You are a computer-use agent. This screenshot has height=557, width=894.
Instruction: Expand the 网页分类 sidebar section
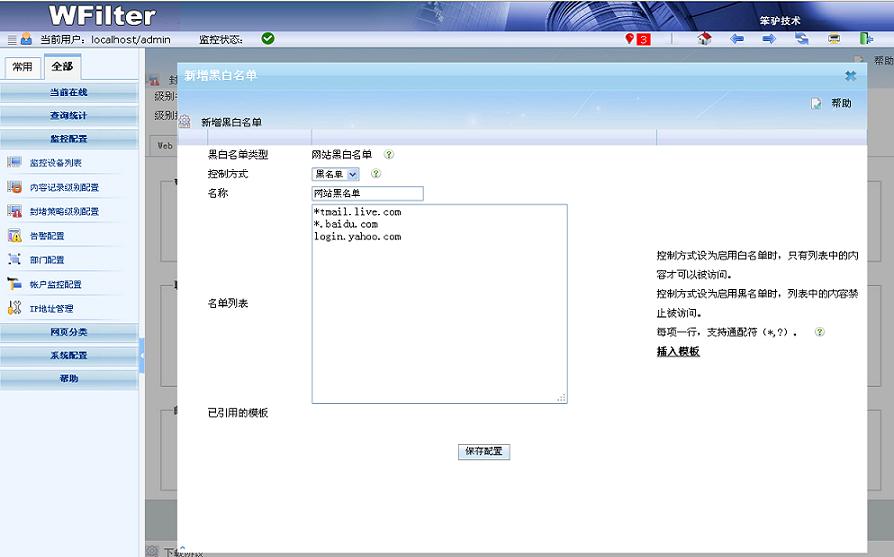tap(69, 332)
